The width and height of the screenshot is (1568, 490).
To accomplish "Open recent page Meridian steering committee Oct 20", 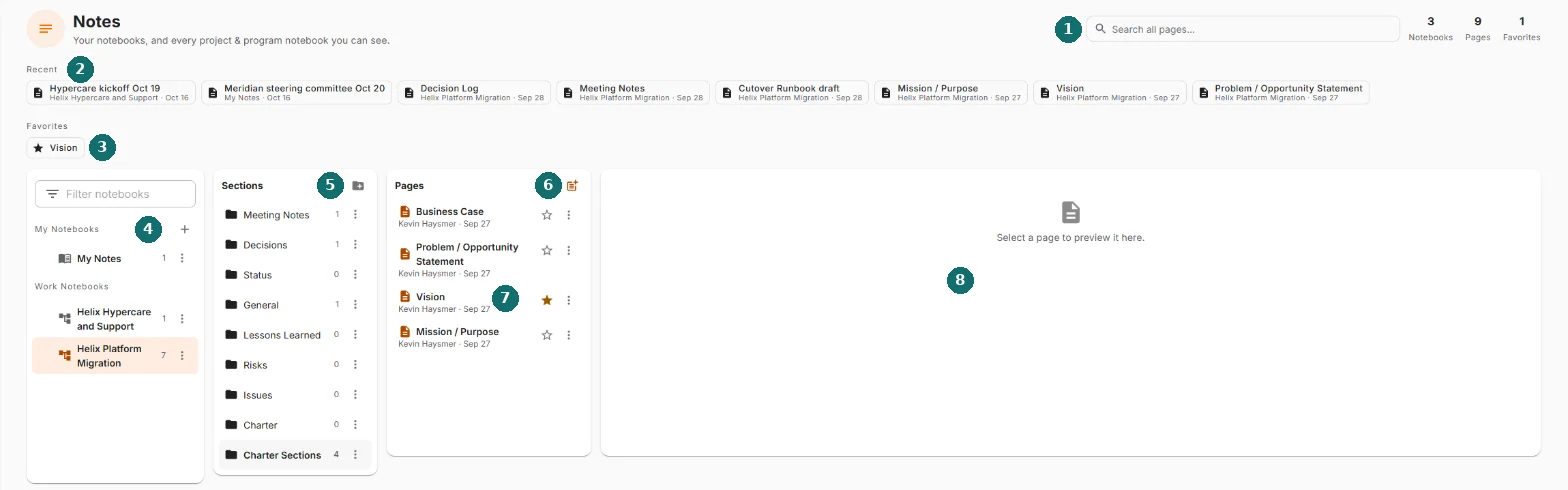I will click(x=296, y=92).
